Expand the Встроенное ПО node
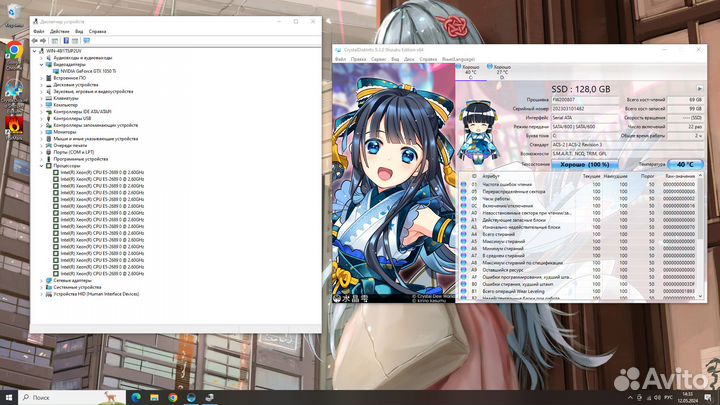The height and width of the screenshot is (405, 720). 41,78
